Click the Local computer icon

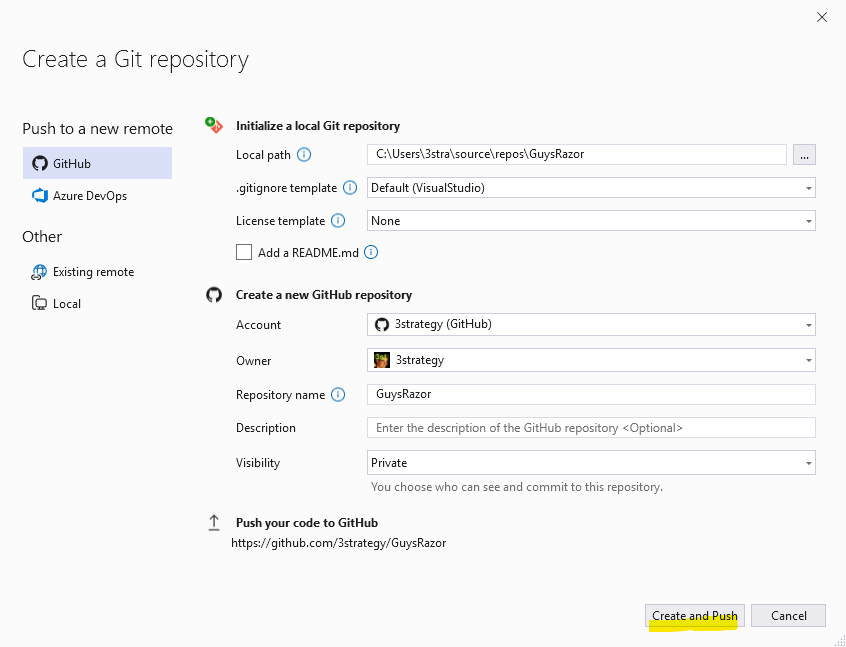click(x=39, y=304)
